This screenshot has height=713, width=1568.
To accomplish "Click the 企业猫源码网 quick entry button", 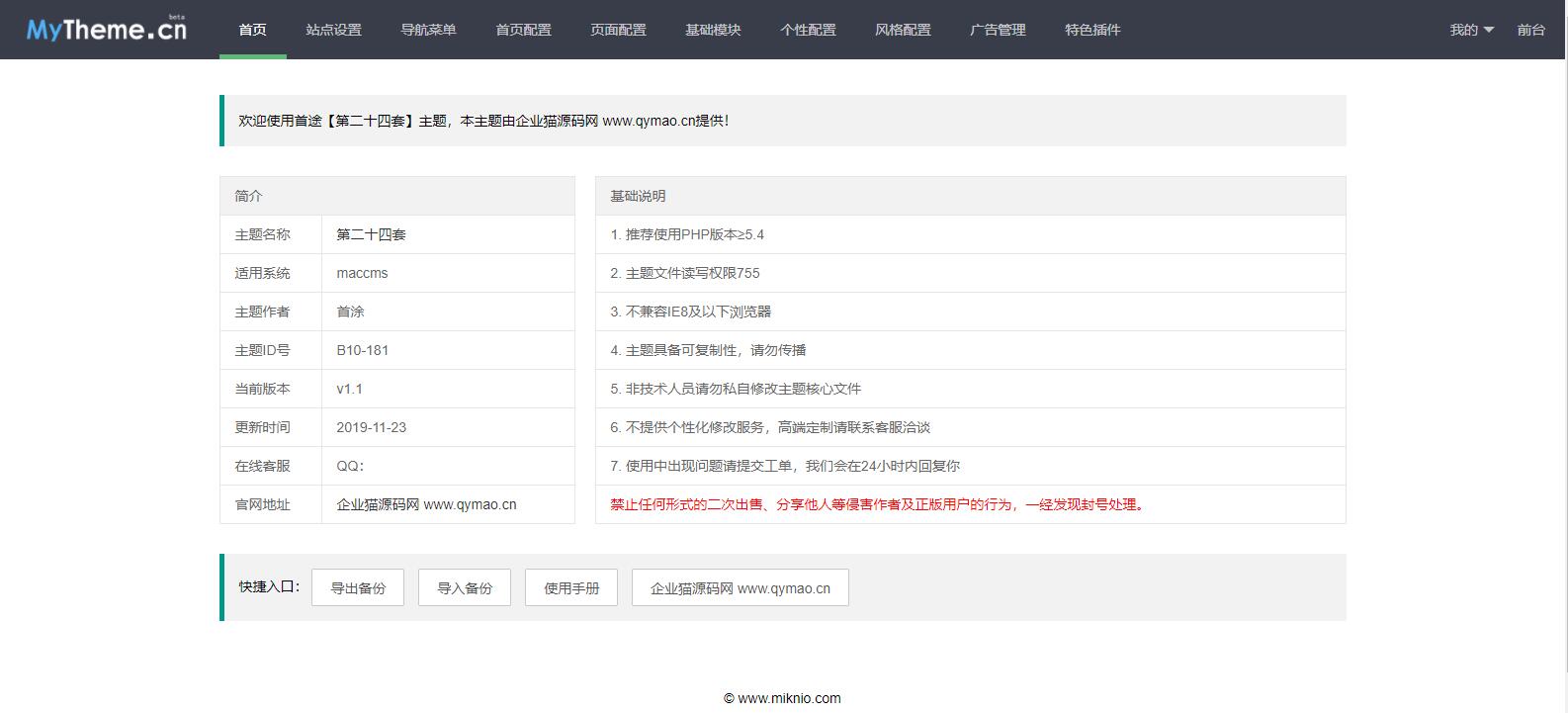I will tap(740, 587).
